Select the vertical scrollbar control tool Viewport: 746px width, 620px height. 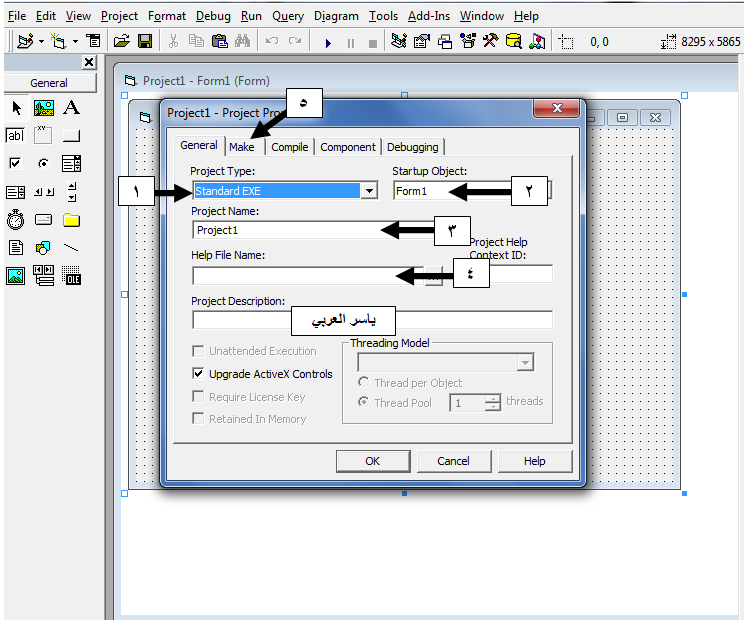[x=71, y=192]
